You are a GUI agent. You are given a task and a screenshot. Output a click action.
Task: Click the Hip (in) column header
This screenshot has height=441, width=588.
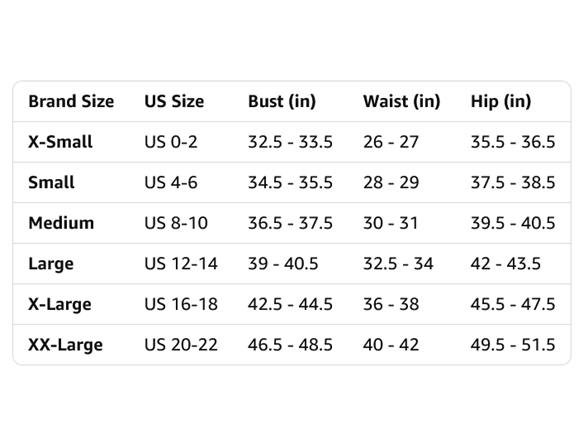click(501, 101)
